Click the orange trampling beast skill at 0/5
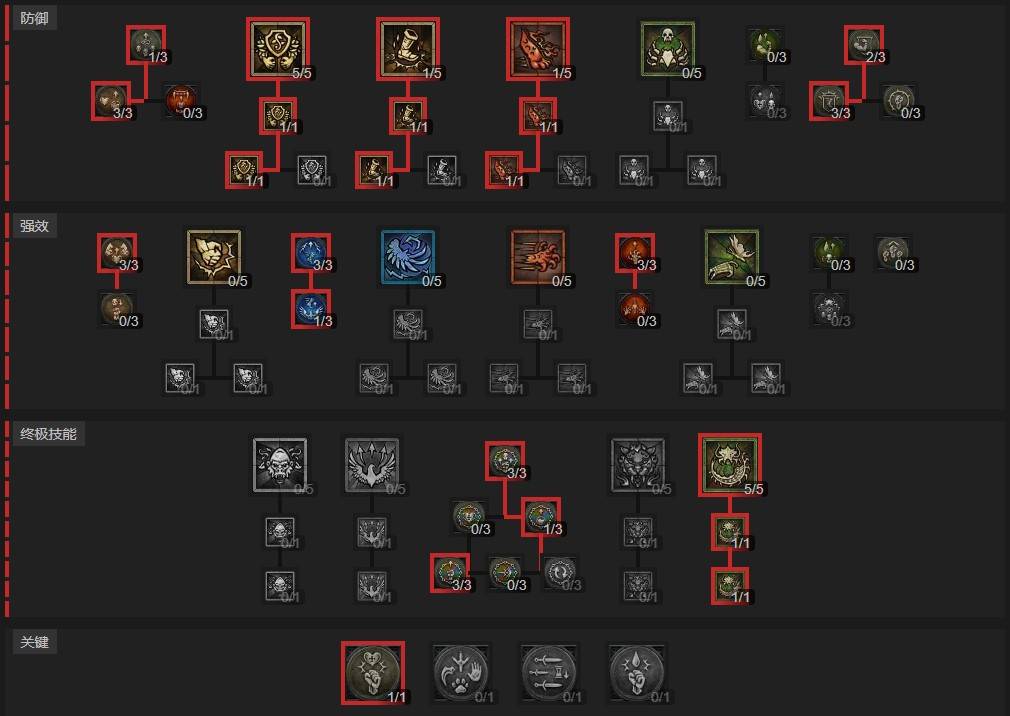 538,257
